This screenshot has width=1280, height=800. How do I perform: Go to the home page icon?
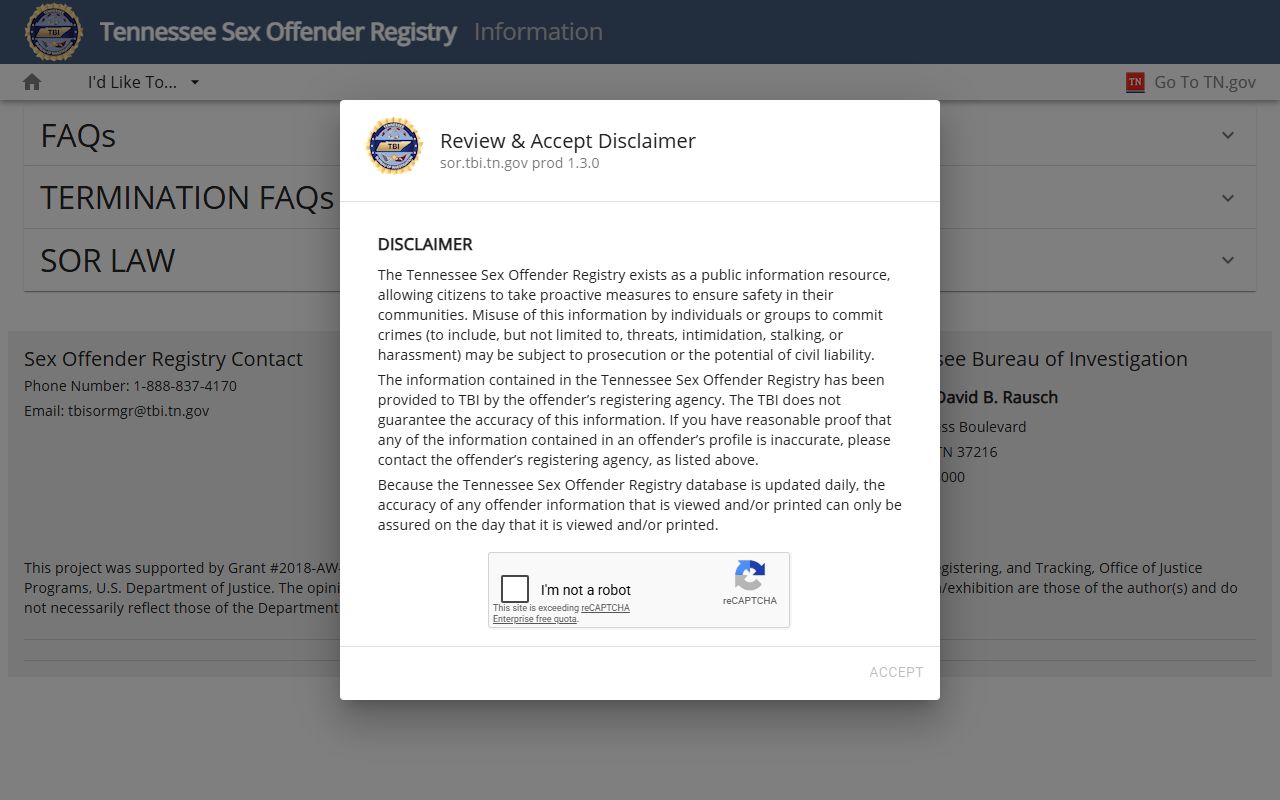click(x=32, y=82)
